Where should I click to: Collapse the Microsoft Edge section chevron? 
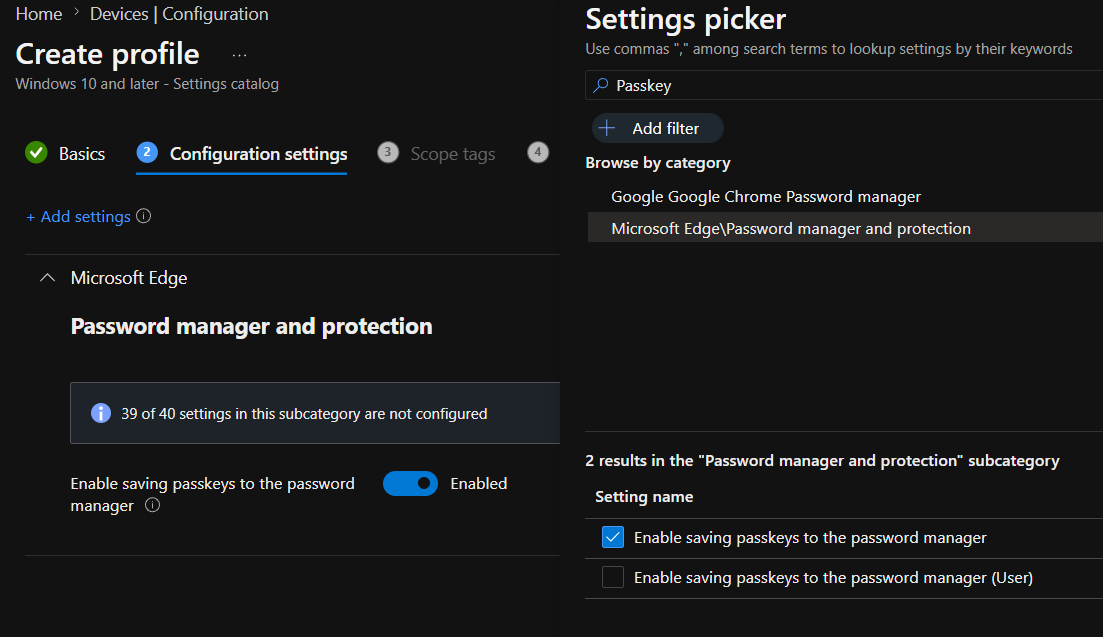47,278
